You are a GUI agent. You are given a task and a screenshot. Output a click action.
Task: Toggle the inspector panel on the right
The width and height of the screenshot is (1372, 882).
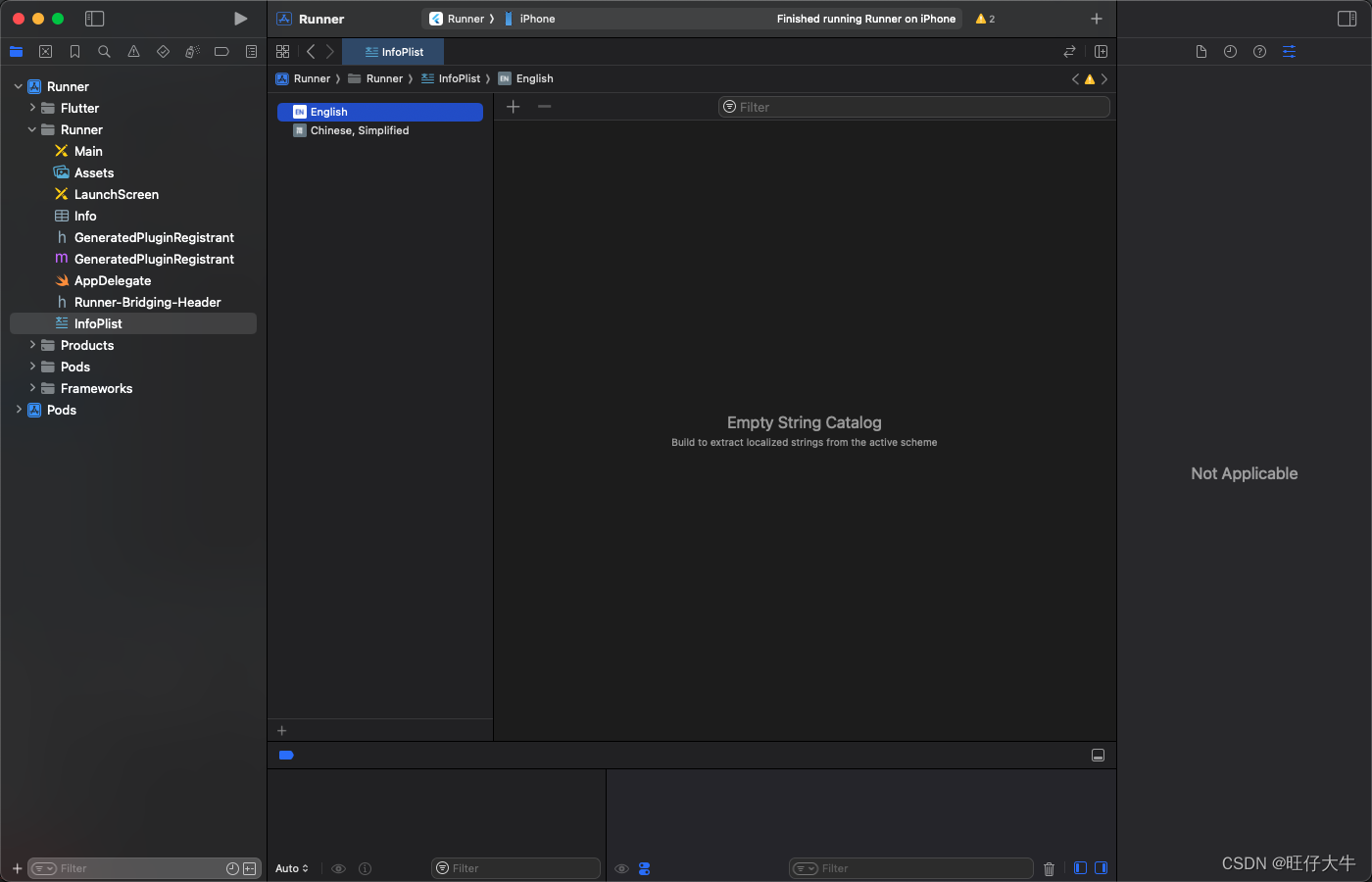point(1347,19)
